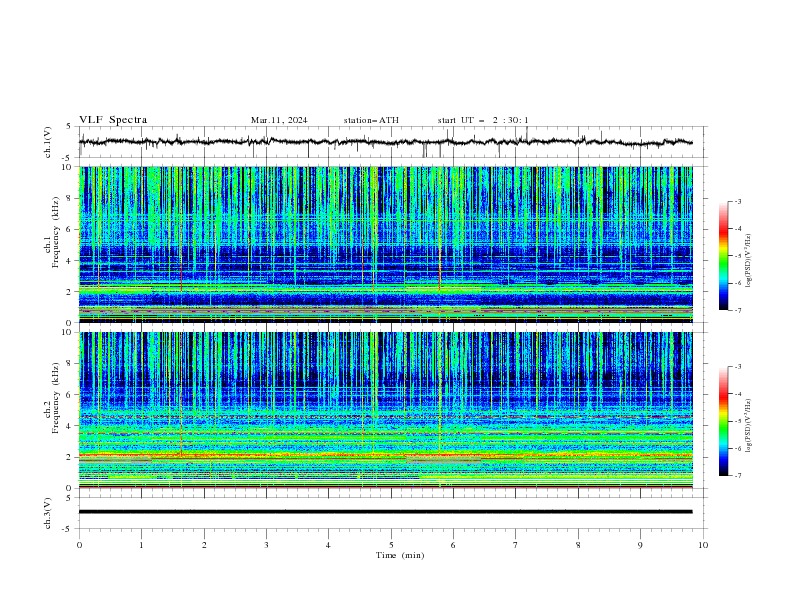Click the lower PSD color bar
The image size is (792, 612).
(x=724, y=421)
